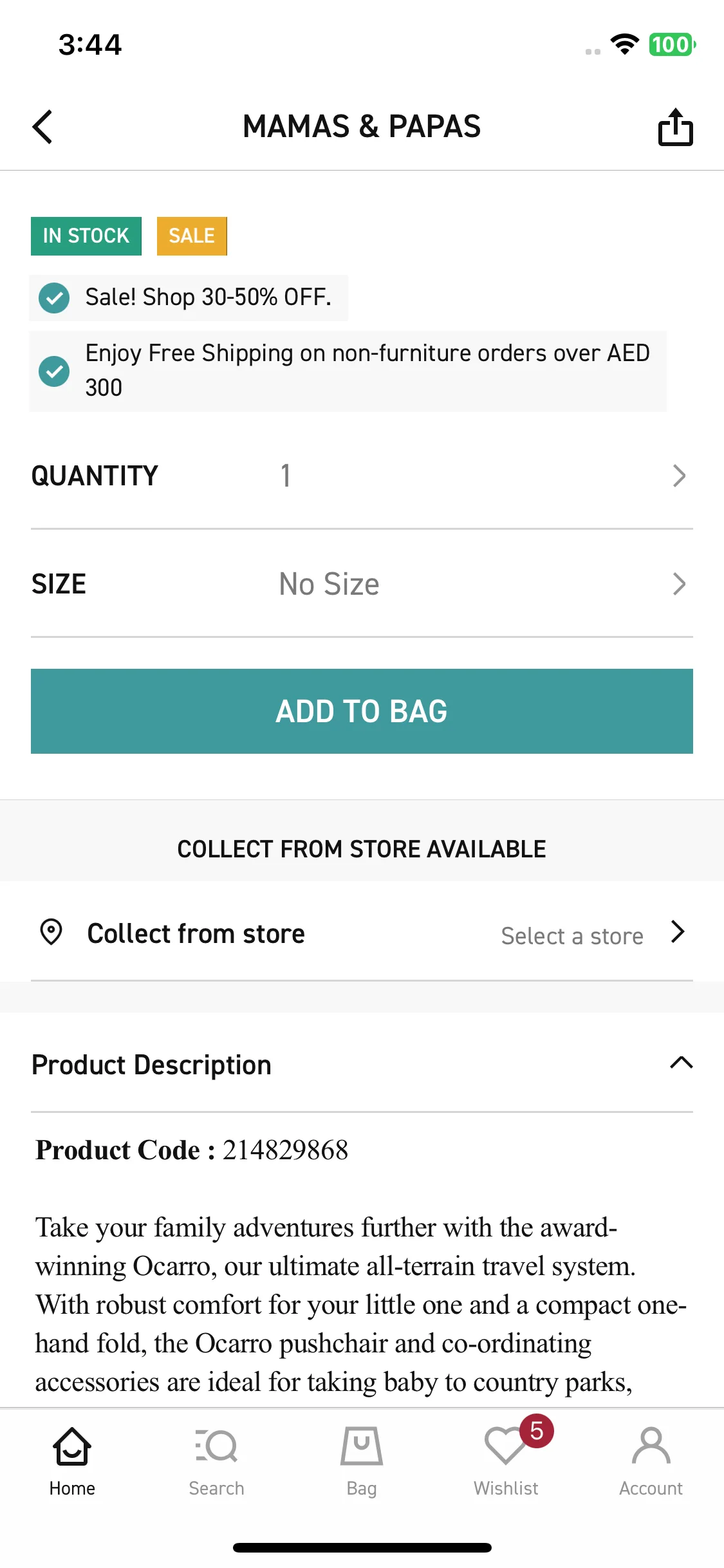Tap the yellow SALE badge
Screen dimensions: 724x1568
point(192,236)
